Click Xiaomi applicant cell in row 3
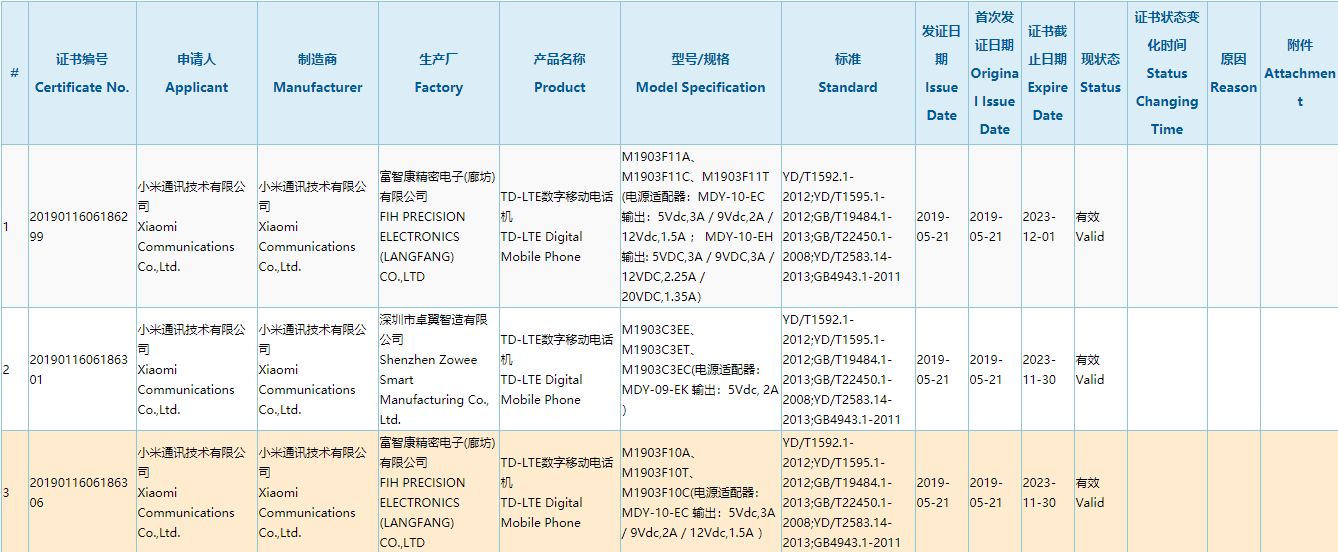The width and height of the screenshot is (1338, 552). pyautogui.click(x=196, y=492)
